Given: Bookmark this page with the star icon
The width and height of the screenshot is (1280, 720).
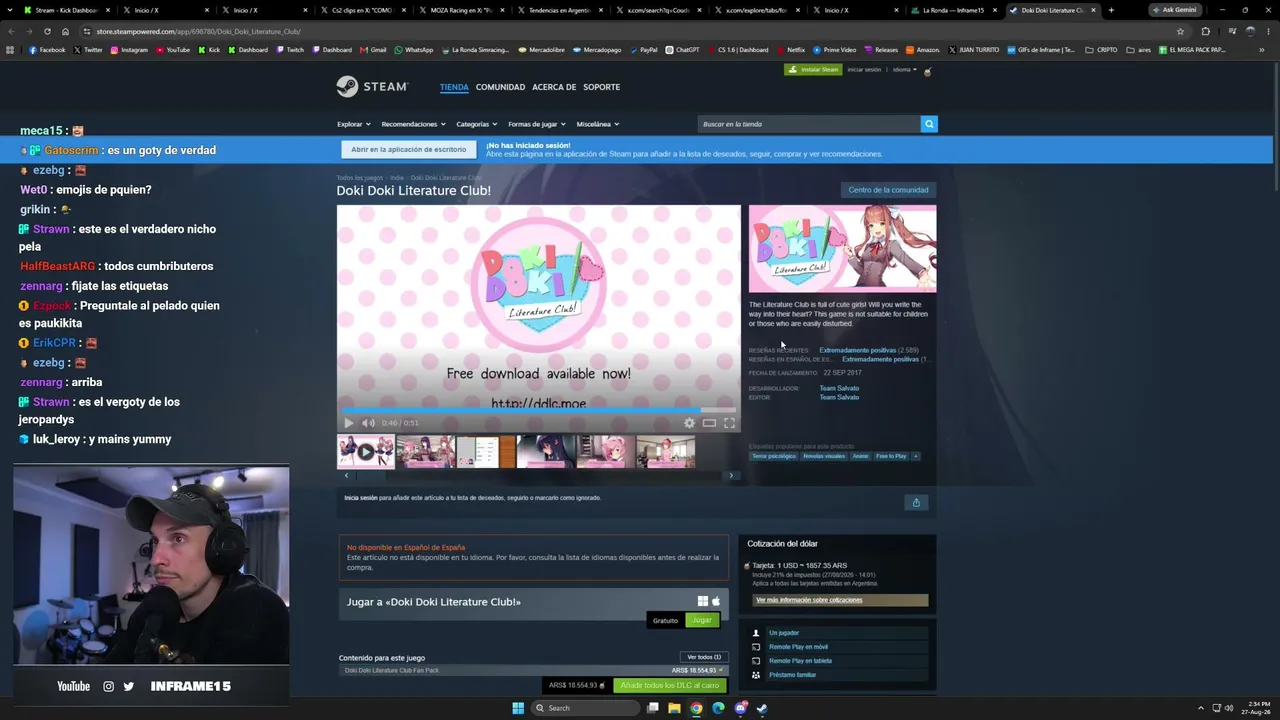Looking at the screenshot, I should coord(1180,31).
